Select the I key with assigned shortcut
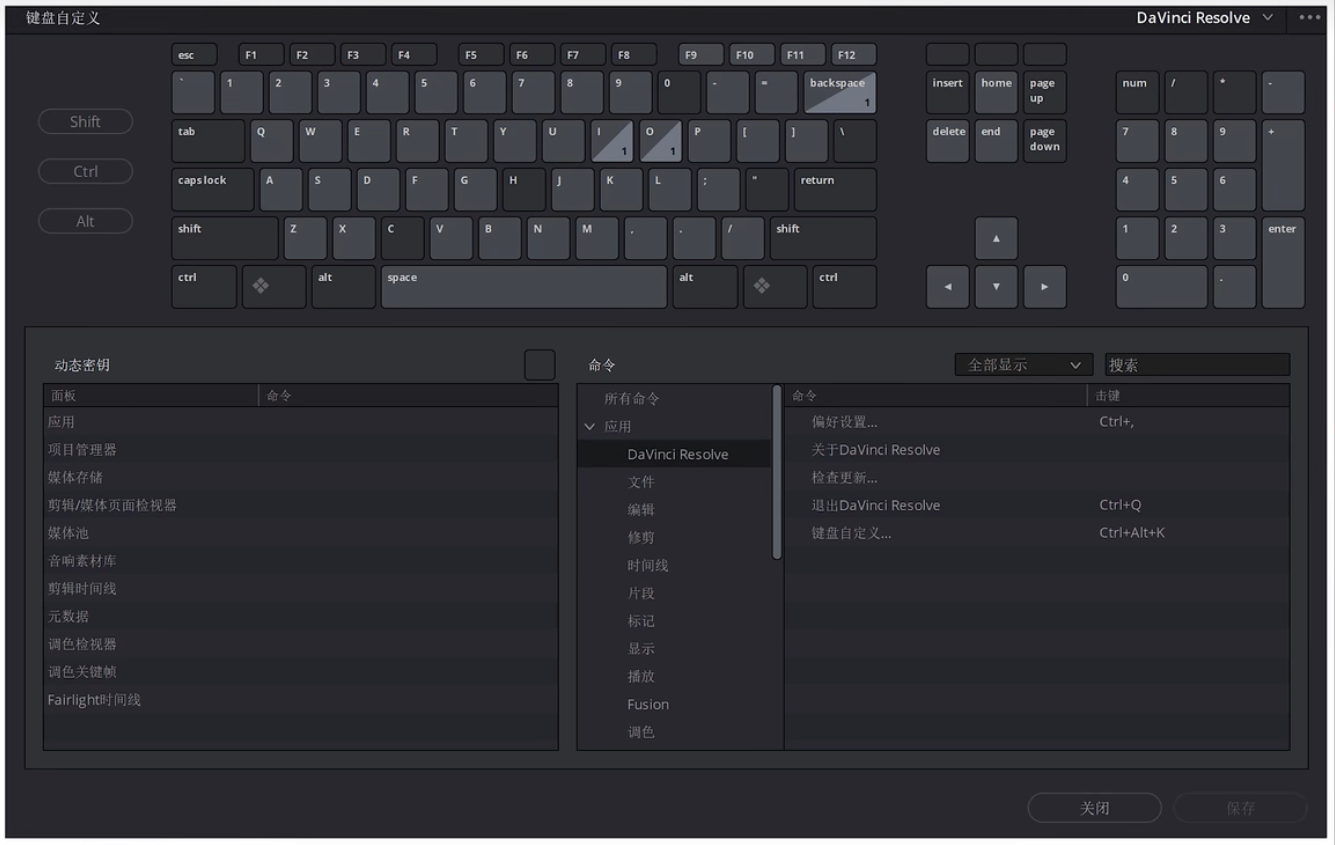Image resolution: width=1335 pixels, height=845 pixels. (612, 141)
